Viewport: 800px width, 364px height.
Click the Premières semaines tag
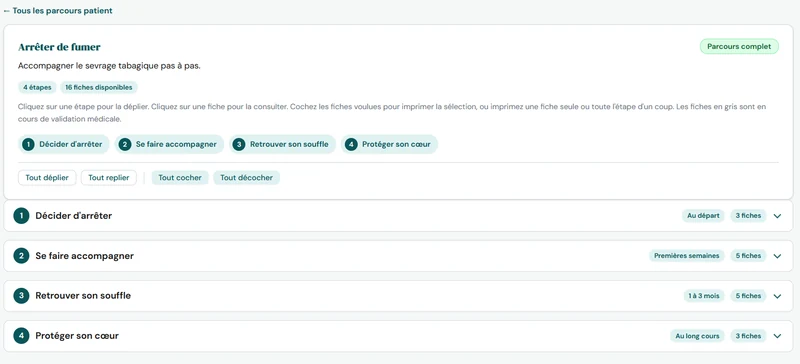[687, 256]
